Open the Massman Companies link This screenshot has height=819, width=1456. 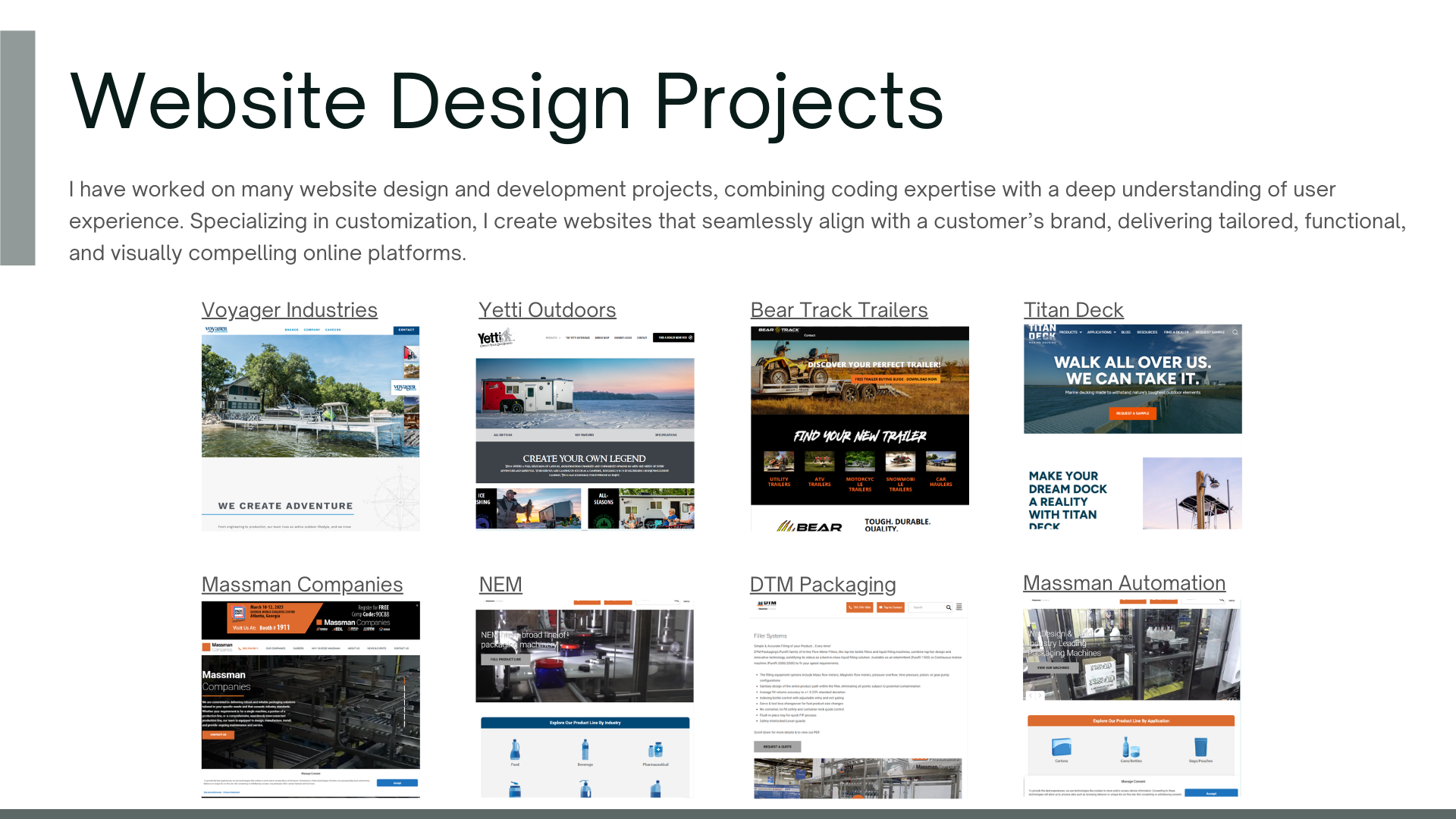302,585
